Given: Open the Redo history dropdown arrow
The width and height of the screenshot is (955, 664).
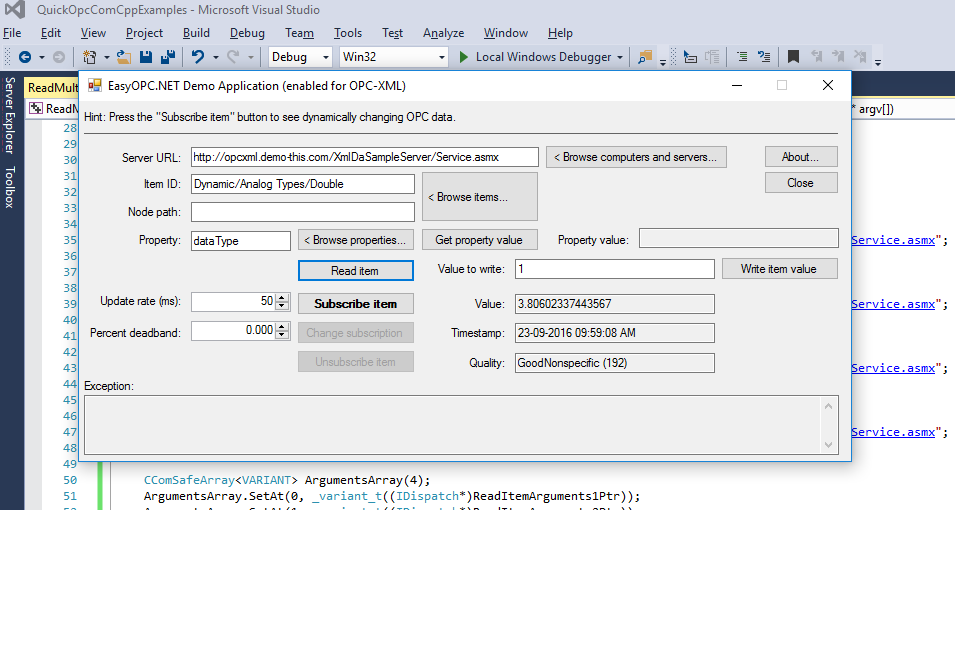Looking at the screenshot, I should click(250, 58).
